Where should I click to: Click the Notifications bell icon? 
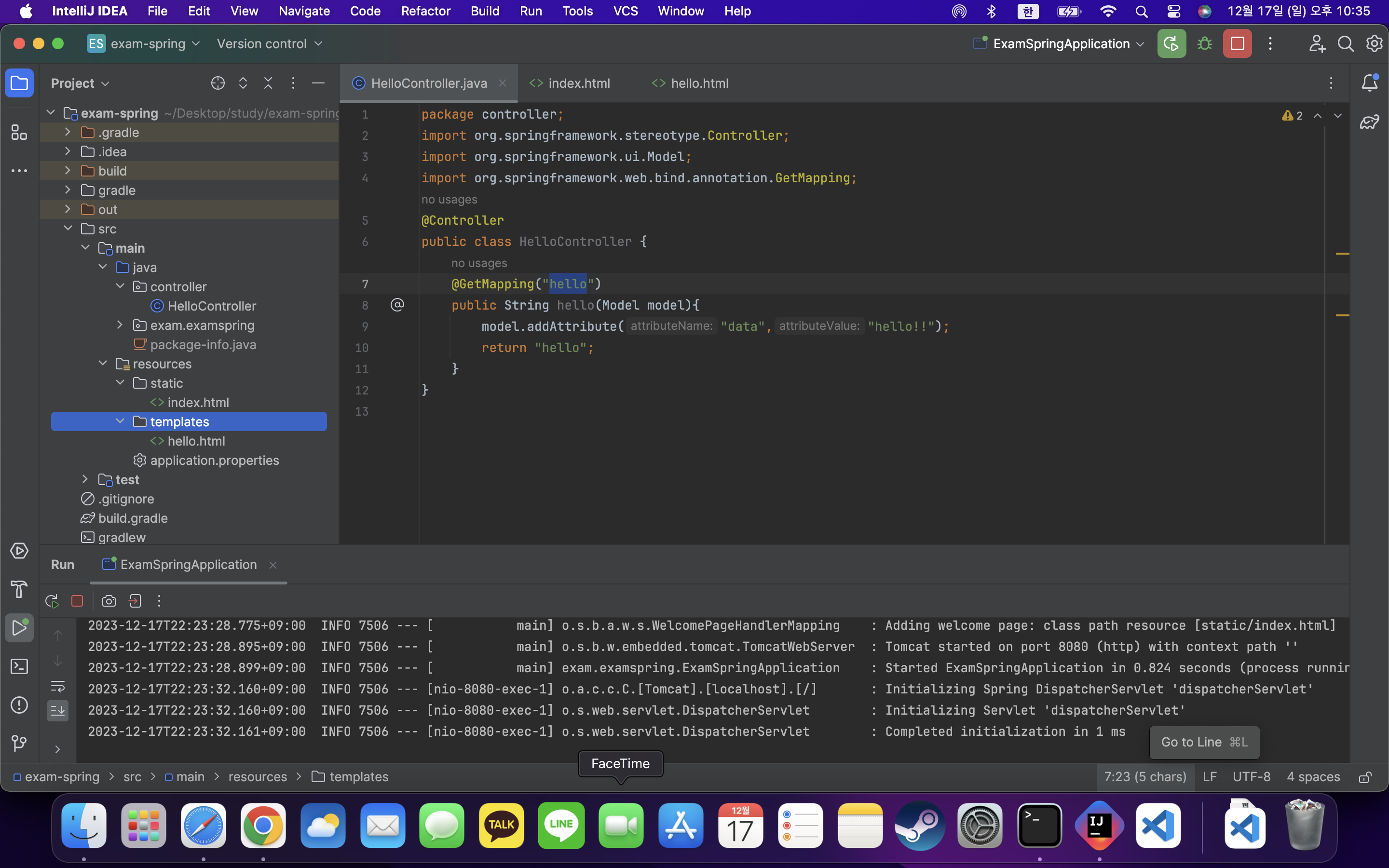pos(1370,83)
